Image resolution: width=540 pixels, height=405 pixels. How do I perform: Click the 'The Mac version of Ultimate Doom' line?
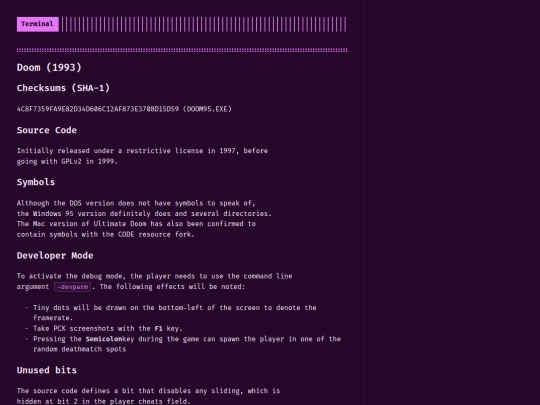click(136, 224)
